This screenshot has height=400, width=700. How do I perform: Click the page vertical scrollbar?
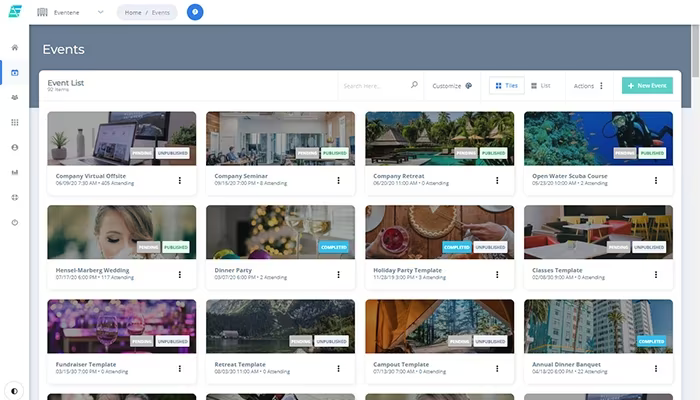coord(695,50)
